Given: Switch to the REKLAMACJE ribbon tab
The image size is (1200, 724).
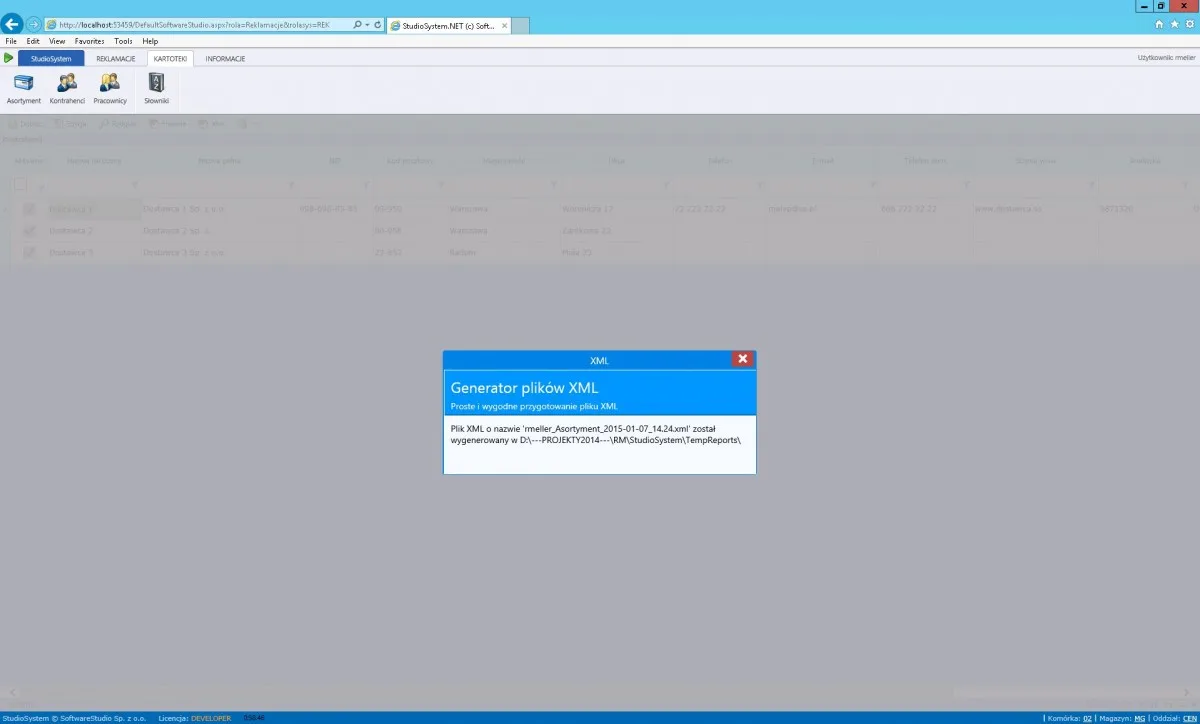Looking at the screenshot, I should tap(116, 58).
